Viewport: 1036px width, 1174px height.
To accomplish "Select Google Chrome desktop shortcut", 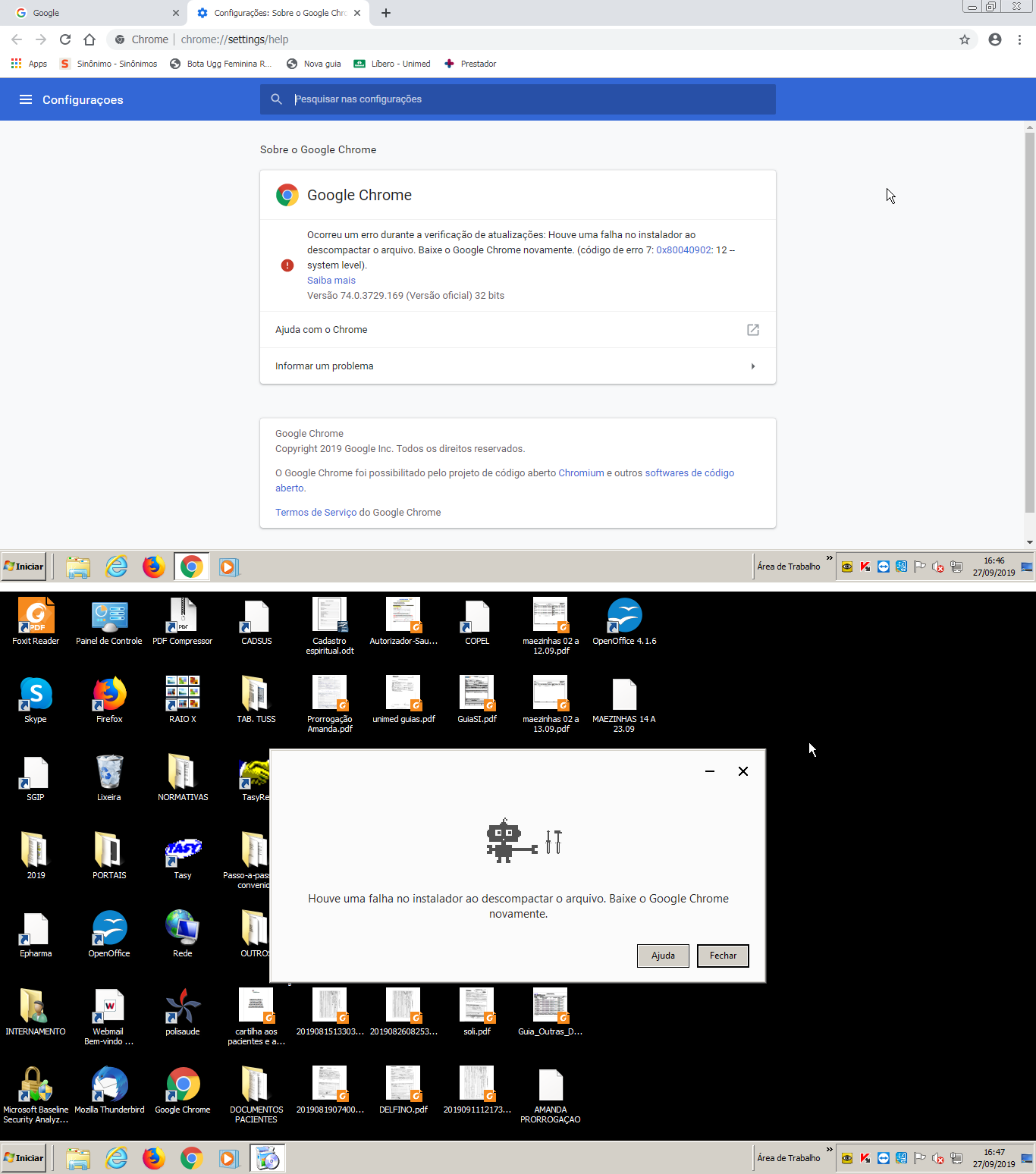I will (183, 1091).
